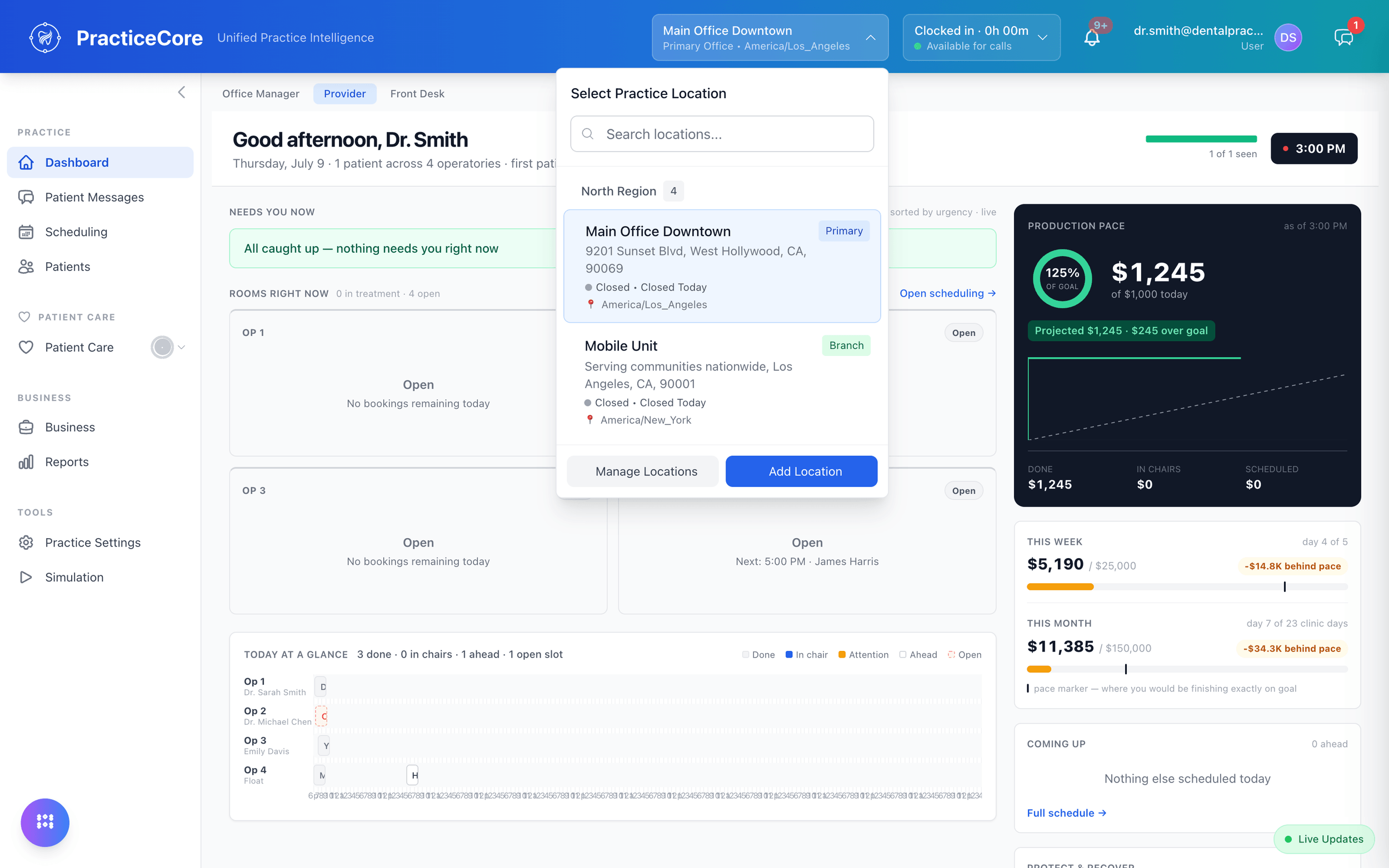1389x868 pixels.
Task: Toggle the Patient Care switch
Action: [162, 347]
